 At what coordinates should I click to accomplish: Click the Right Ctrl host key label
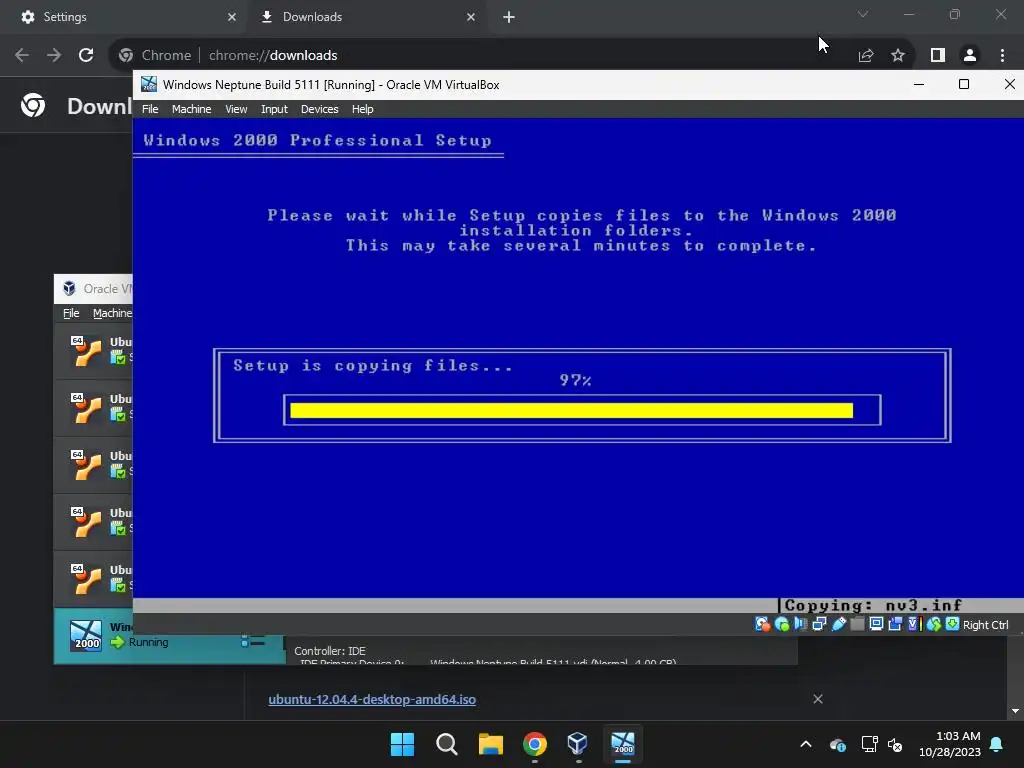click(x=986, y=625)
